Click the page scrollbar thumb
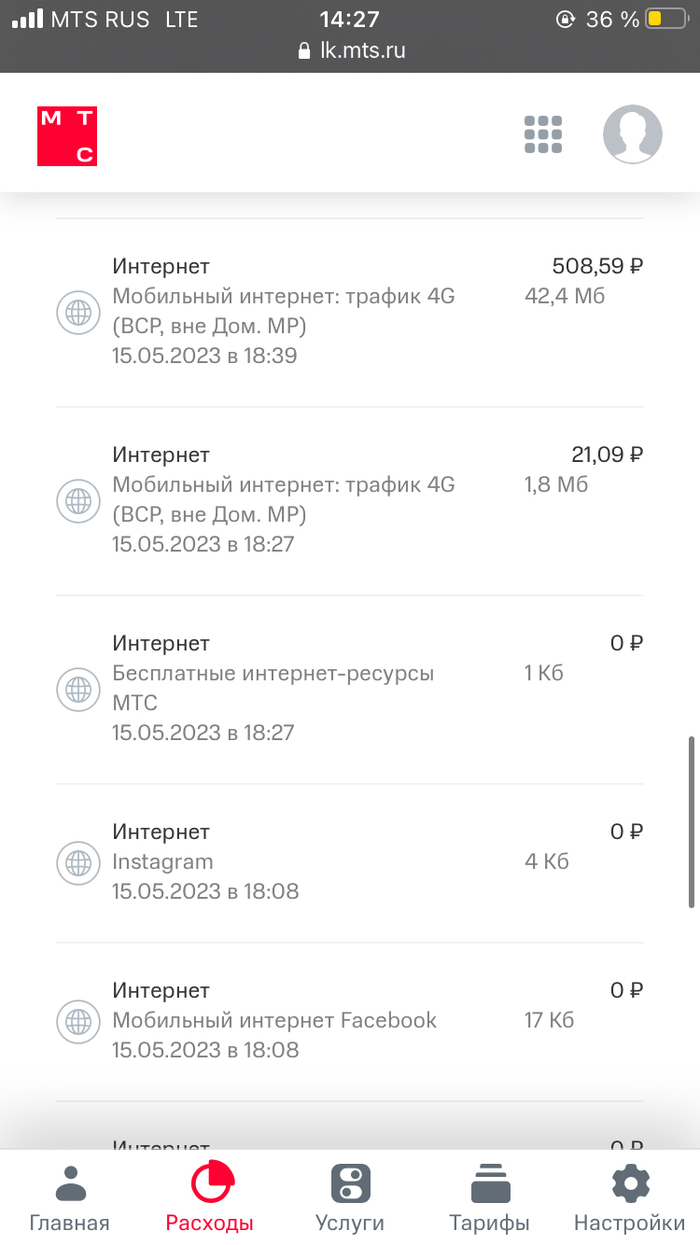Viewport: 700px width, 1245px height. (691, 822)
